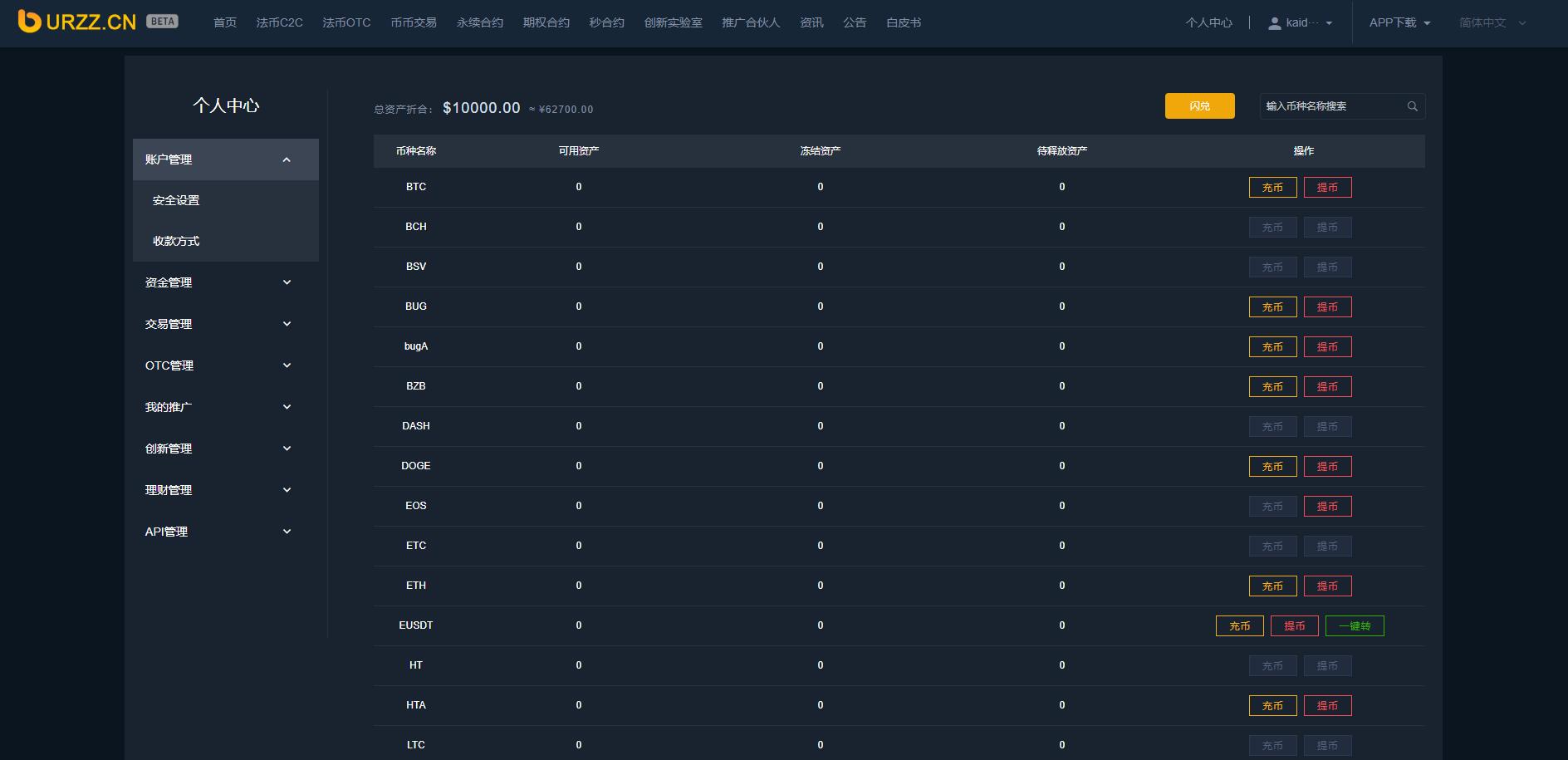Click 提币 for the ETH row
This screenshot has width=1568, height=760.
[x=1327, y=586]
